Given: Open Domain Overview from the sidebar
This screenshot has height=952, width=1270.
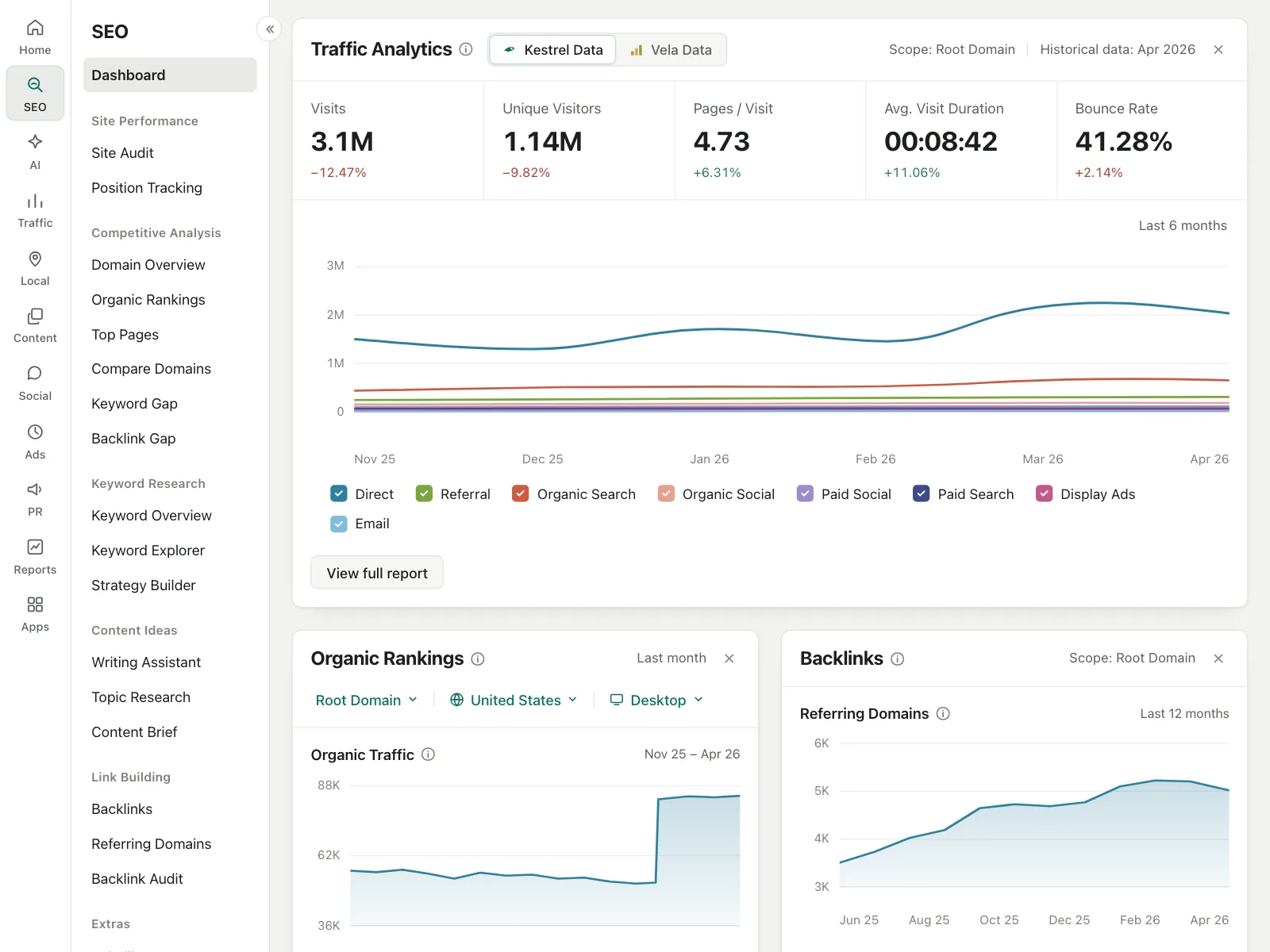Looking at the screenshot, I should pyautogui.click(x=148, y=264).
